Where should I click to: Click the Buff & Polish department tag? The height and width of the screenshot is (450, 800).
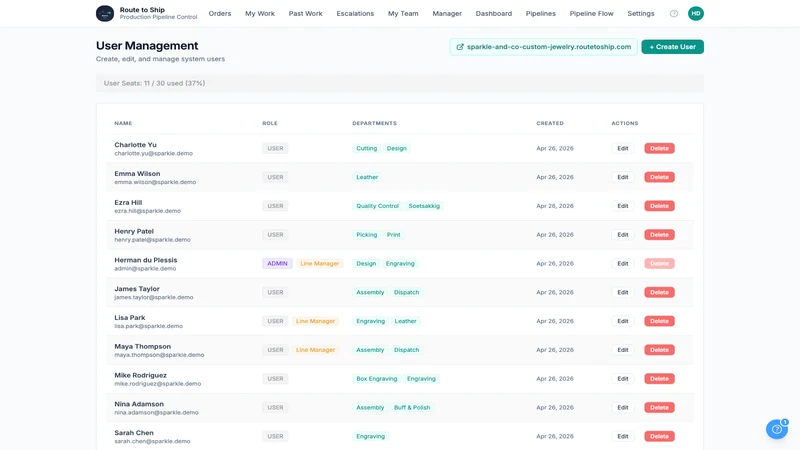tap(412, 408)
